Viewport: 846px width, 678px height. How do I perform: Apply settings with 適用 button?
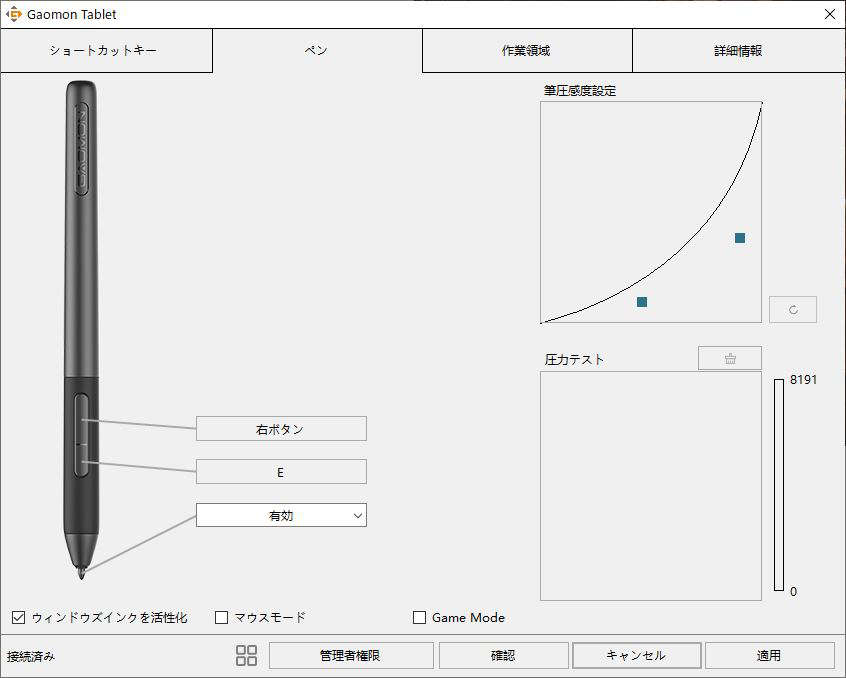(x=769, y=655)
